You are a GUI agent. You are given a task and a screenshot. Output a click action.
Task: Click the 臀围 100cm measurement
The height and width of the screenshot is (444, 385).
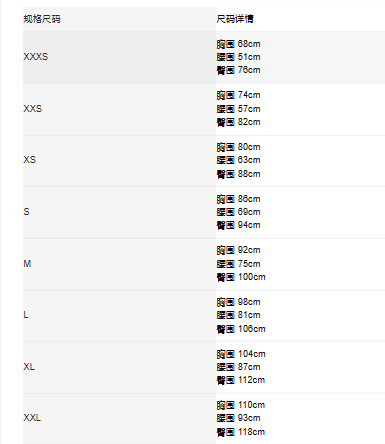[x=241, y=277]
